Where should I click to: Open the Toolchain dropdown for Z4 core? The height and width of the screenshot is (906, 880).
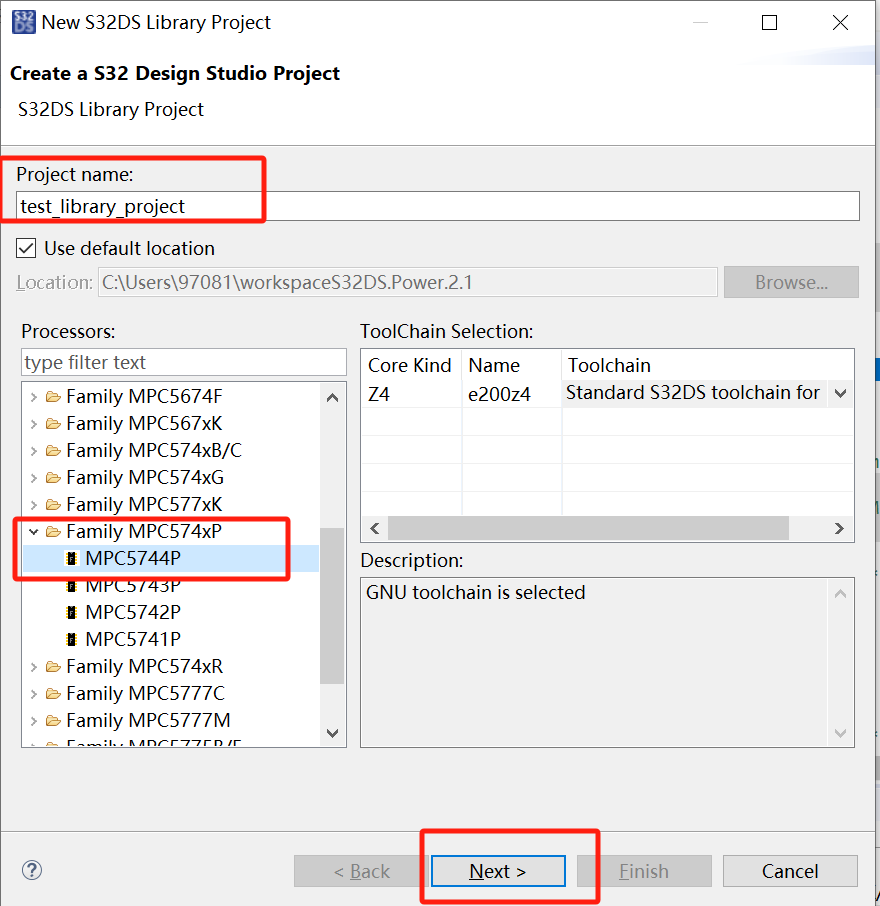(x=841, y=393)
